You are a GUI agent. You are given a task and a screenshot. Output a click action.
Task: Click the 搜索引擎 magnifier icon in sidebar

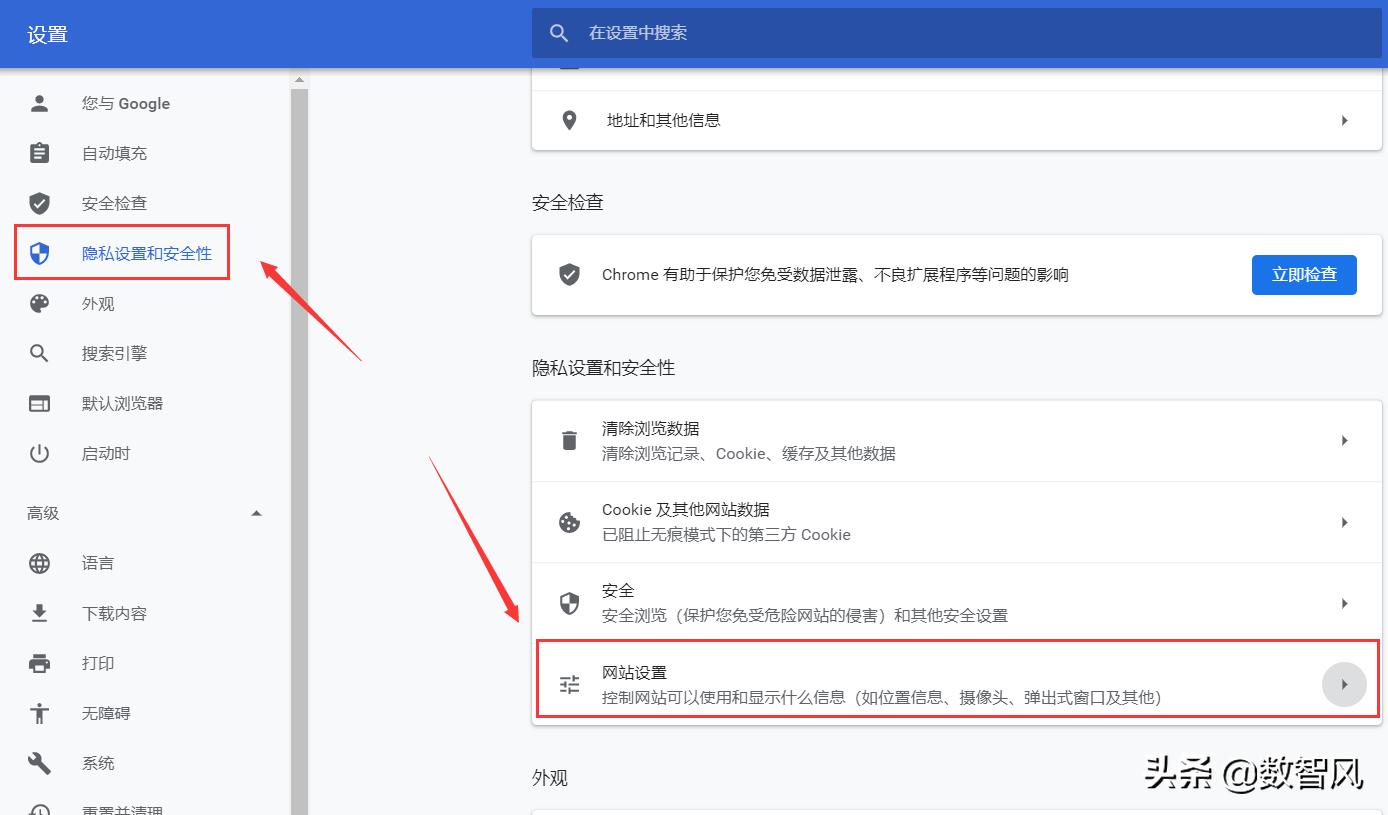click(39, 353)
